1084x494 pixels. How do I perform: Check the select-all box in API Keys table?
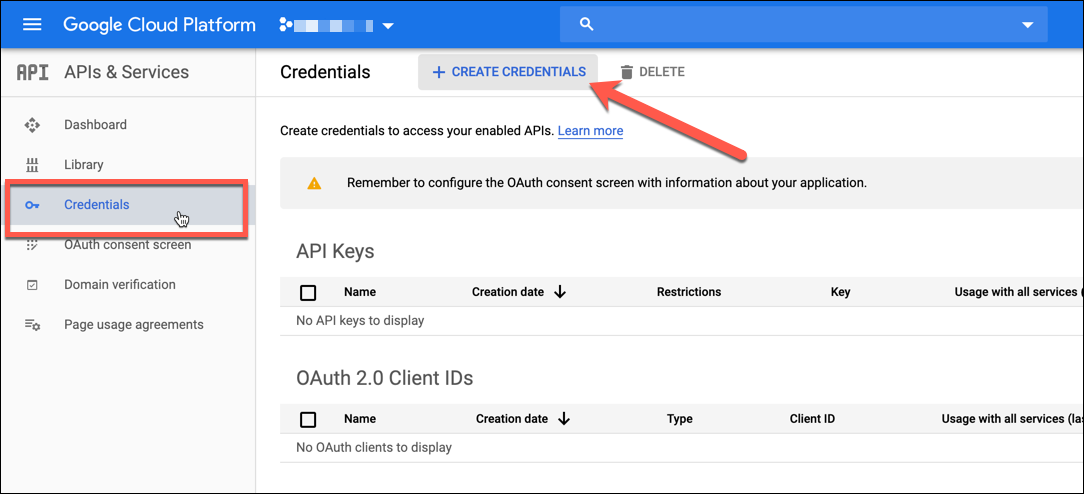[308, 292]
